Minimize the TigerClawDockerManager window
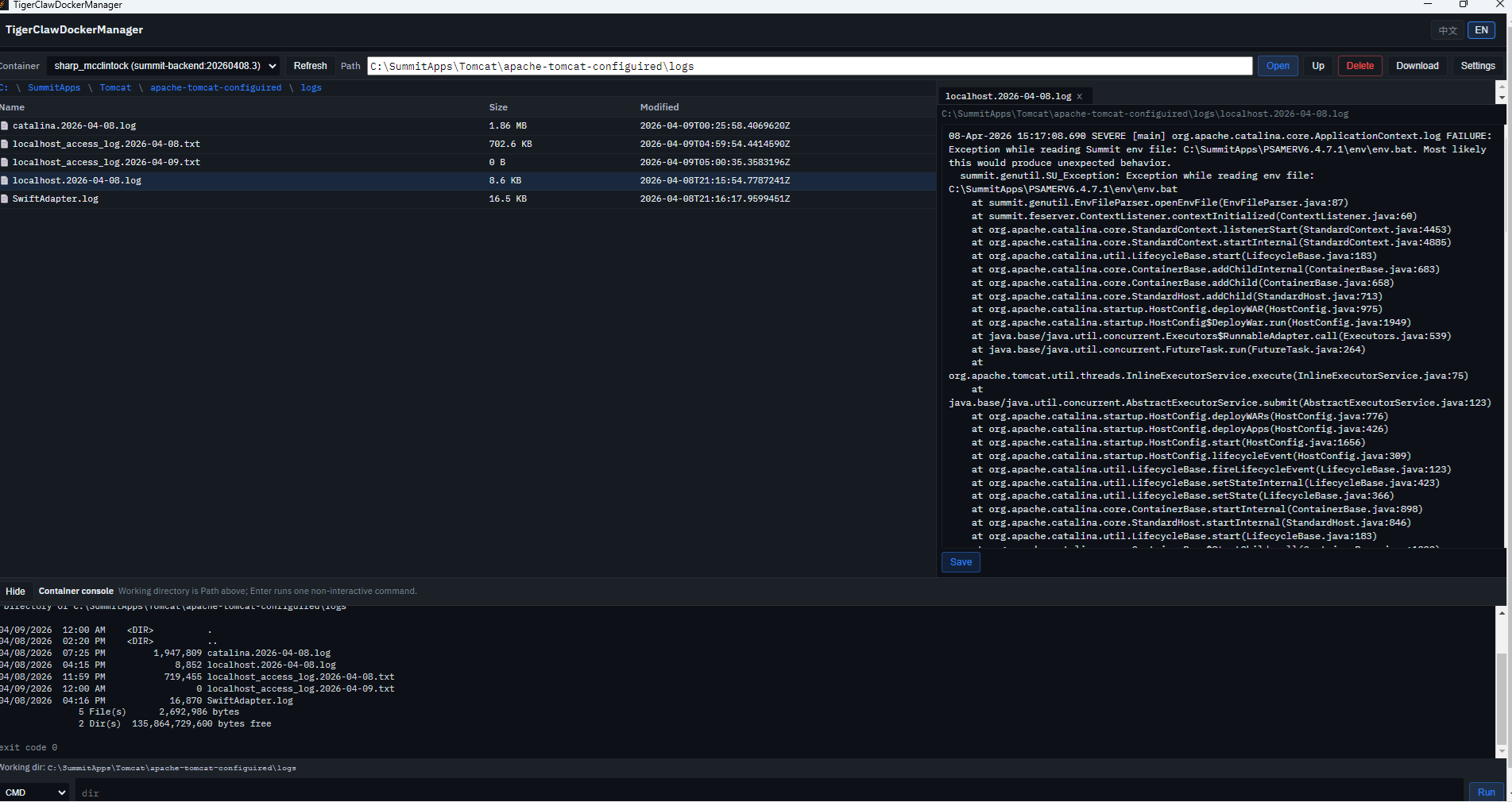This screenshot has height=802, width=1512. tap(1427, 5)
